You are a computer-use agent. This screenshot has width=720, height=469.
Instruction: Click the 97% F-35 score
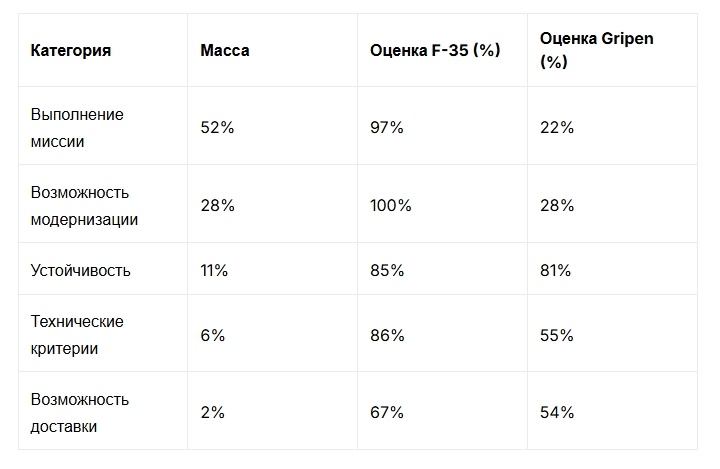tap(387, 127)
